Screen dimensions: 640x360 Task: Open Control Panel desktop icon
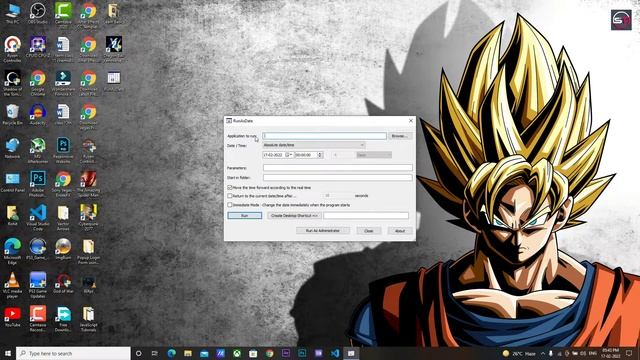tap(12, 182)
